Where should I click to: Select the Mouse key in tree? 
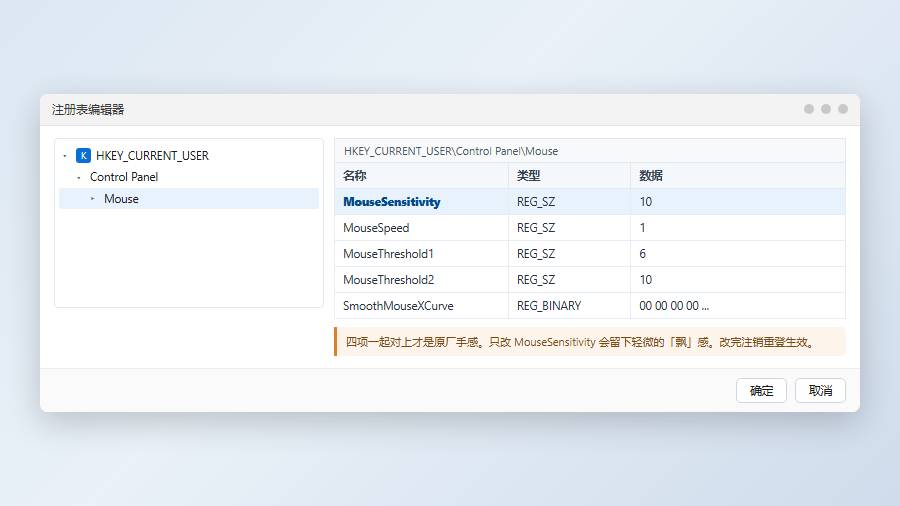(x=189, y=198)
